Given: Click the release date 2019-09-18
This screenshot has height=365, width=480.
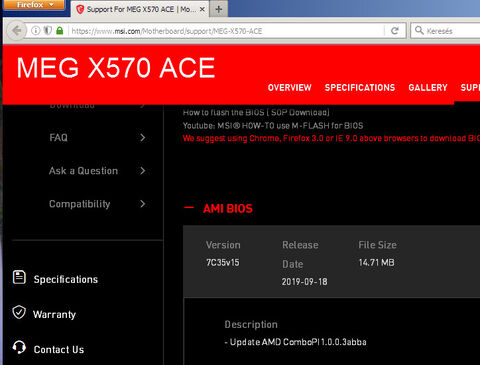Looking at the screenshot, I should click(304, 282).
